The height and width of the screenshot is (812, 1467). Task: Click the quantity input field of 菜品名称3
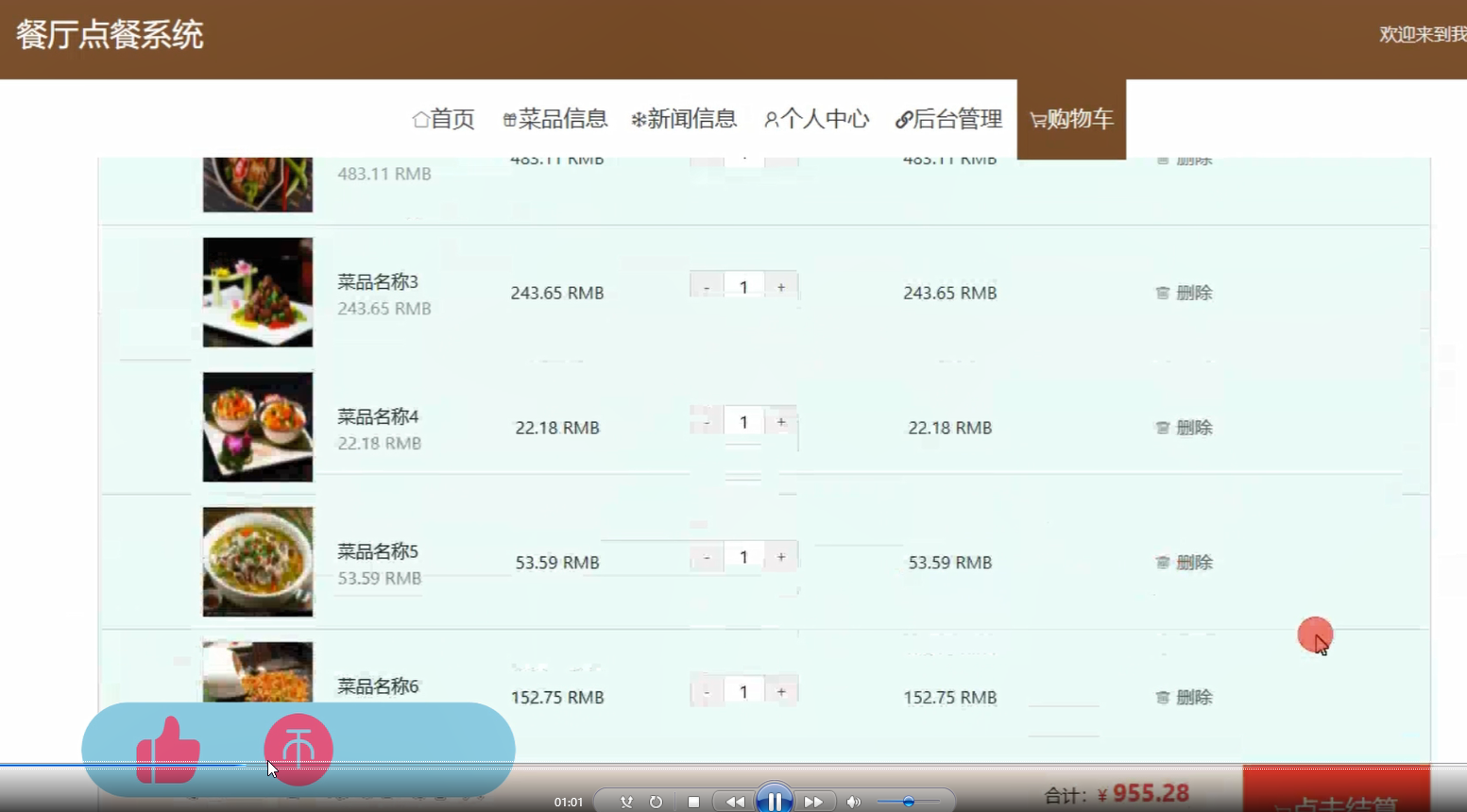[743, 285]
